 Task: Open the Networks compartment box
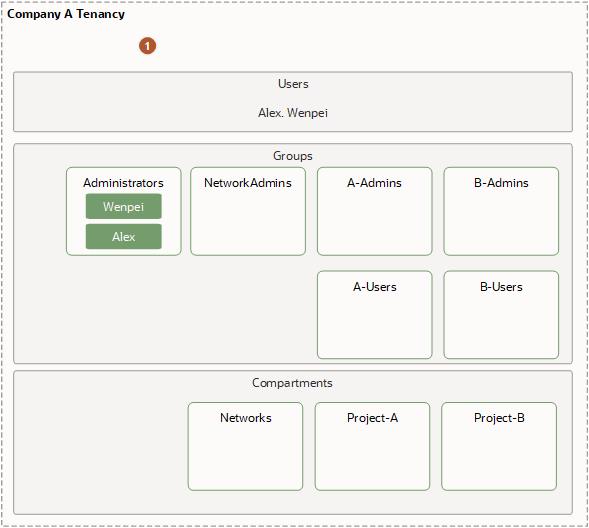(x=245, y=447)
